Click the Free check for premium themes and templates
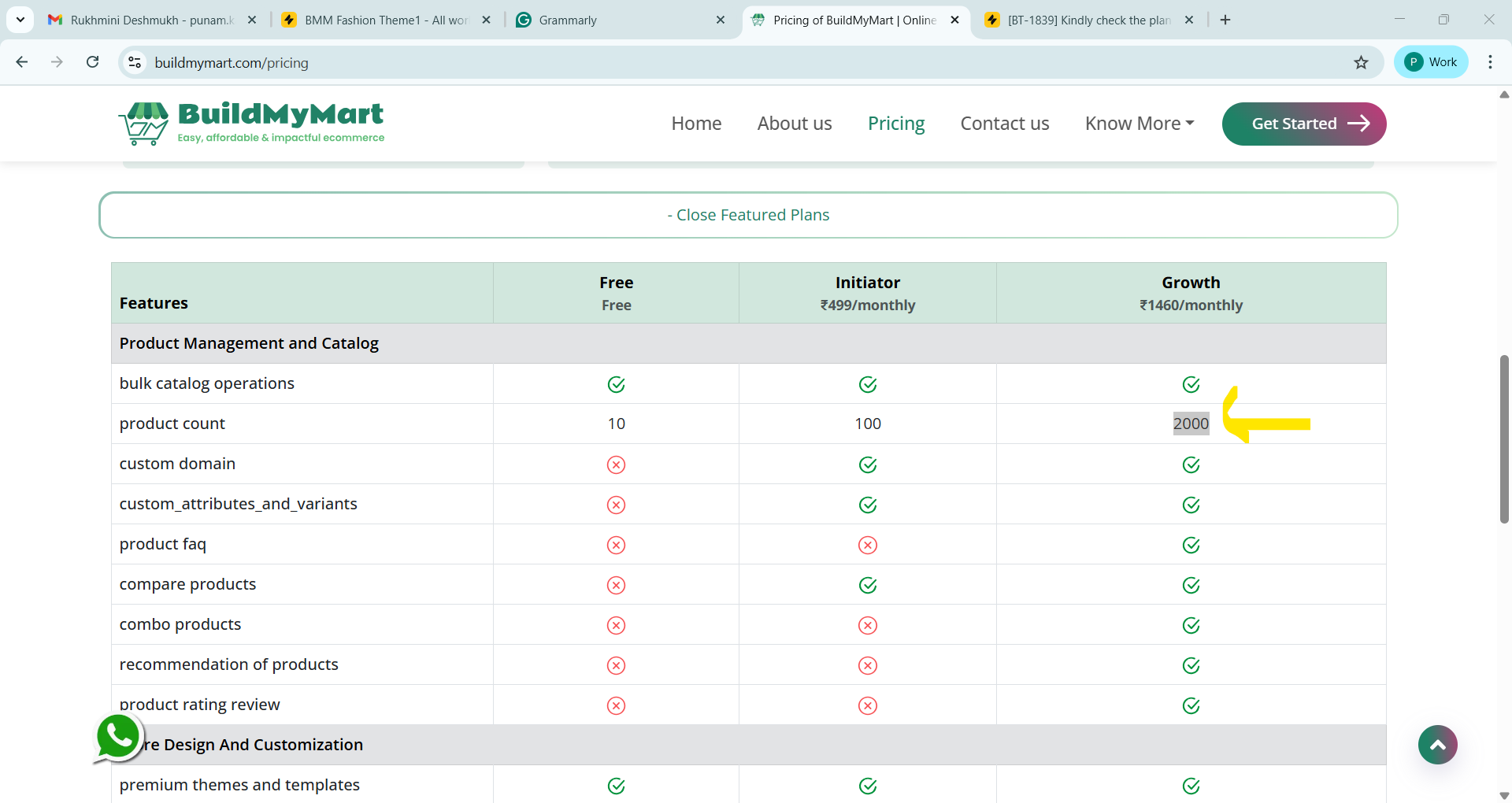 click(617, 786)
